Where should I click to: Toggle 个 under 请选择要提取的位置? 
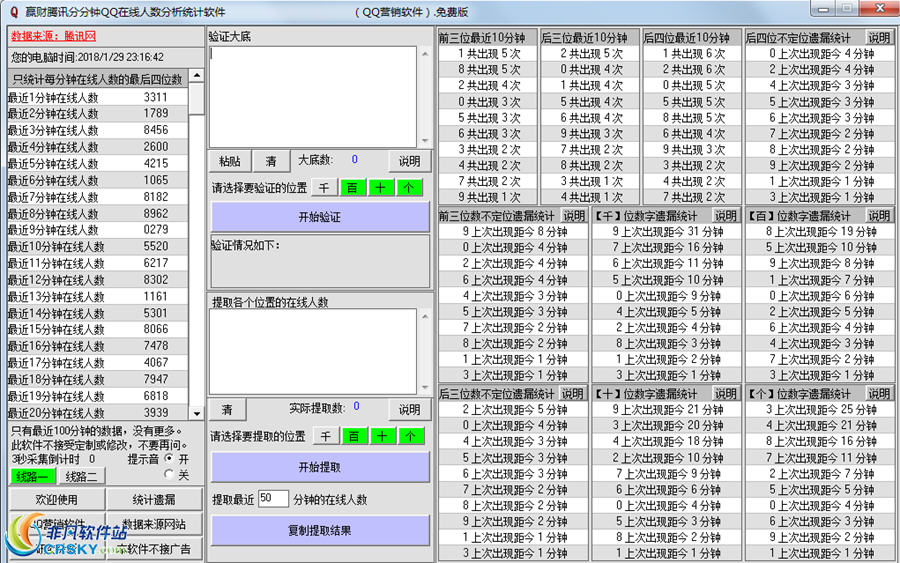tap(410, 436)
